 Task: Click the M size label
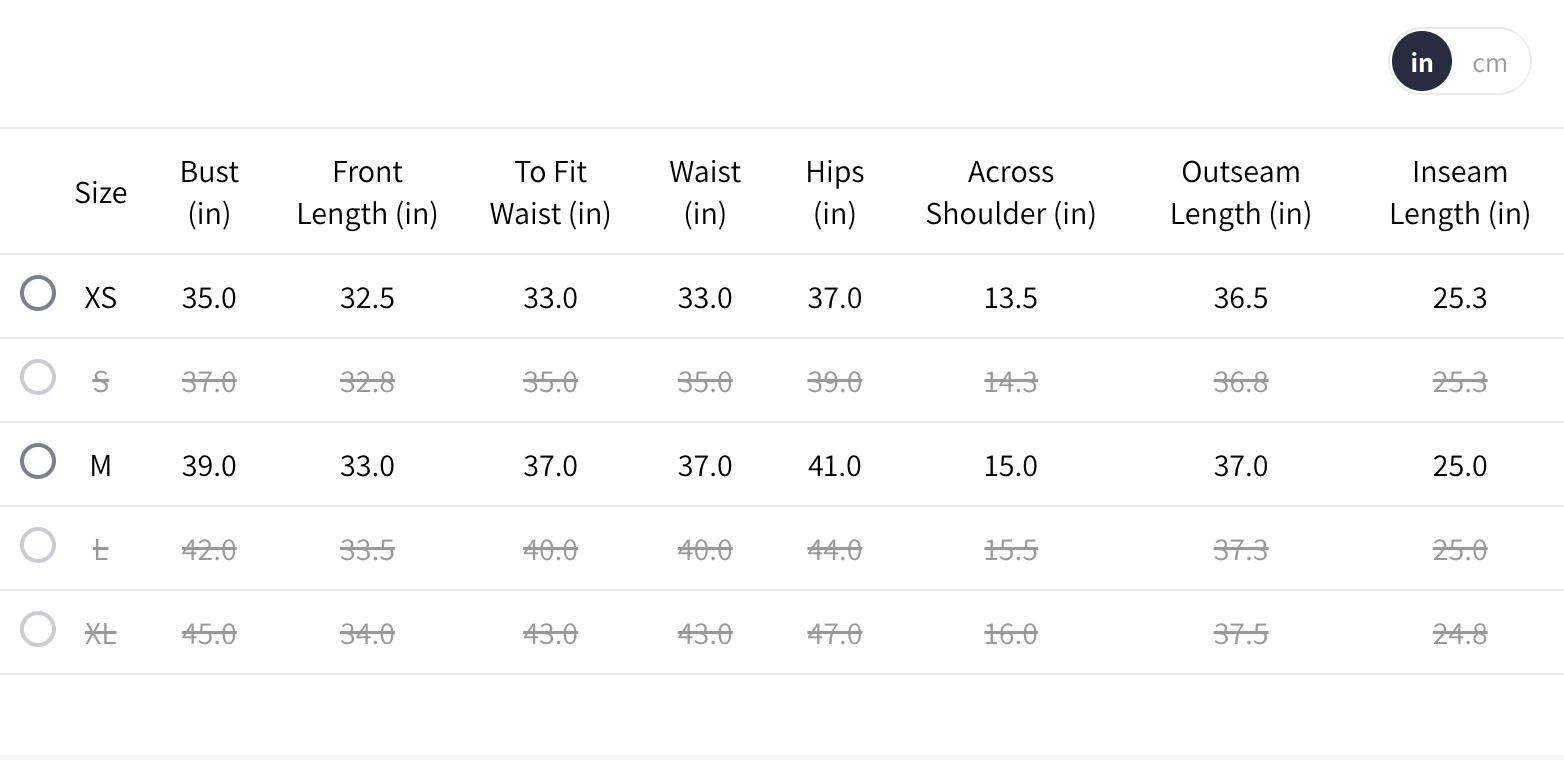(100, 466)
